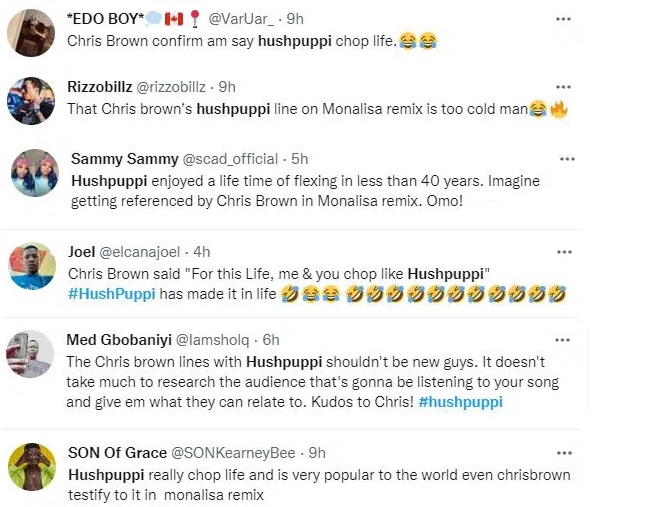Open more options on Med Gbobaniyi's tweet

click(564, 340)
